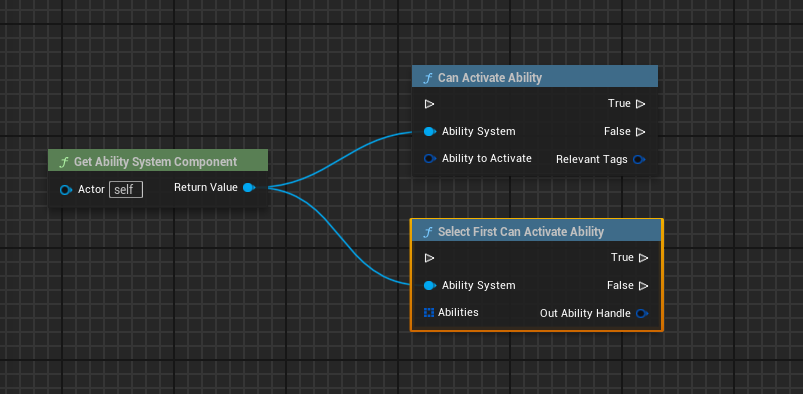Click the Ability to Activate label
803x394 pixels.
487,158
